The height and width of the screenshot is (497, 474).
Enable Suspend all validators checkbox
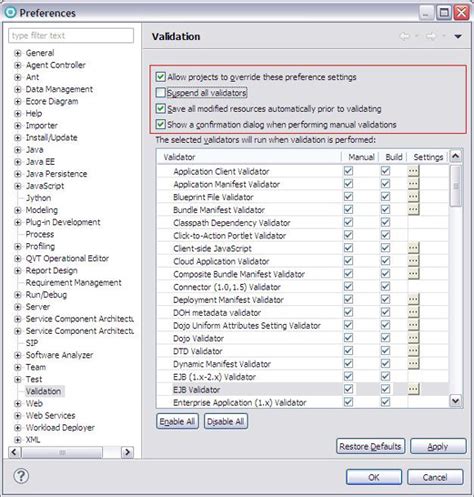click(160, 92)
